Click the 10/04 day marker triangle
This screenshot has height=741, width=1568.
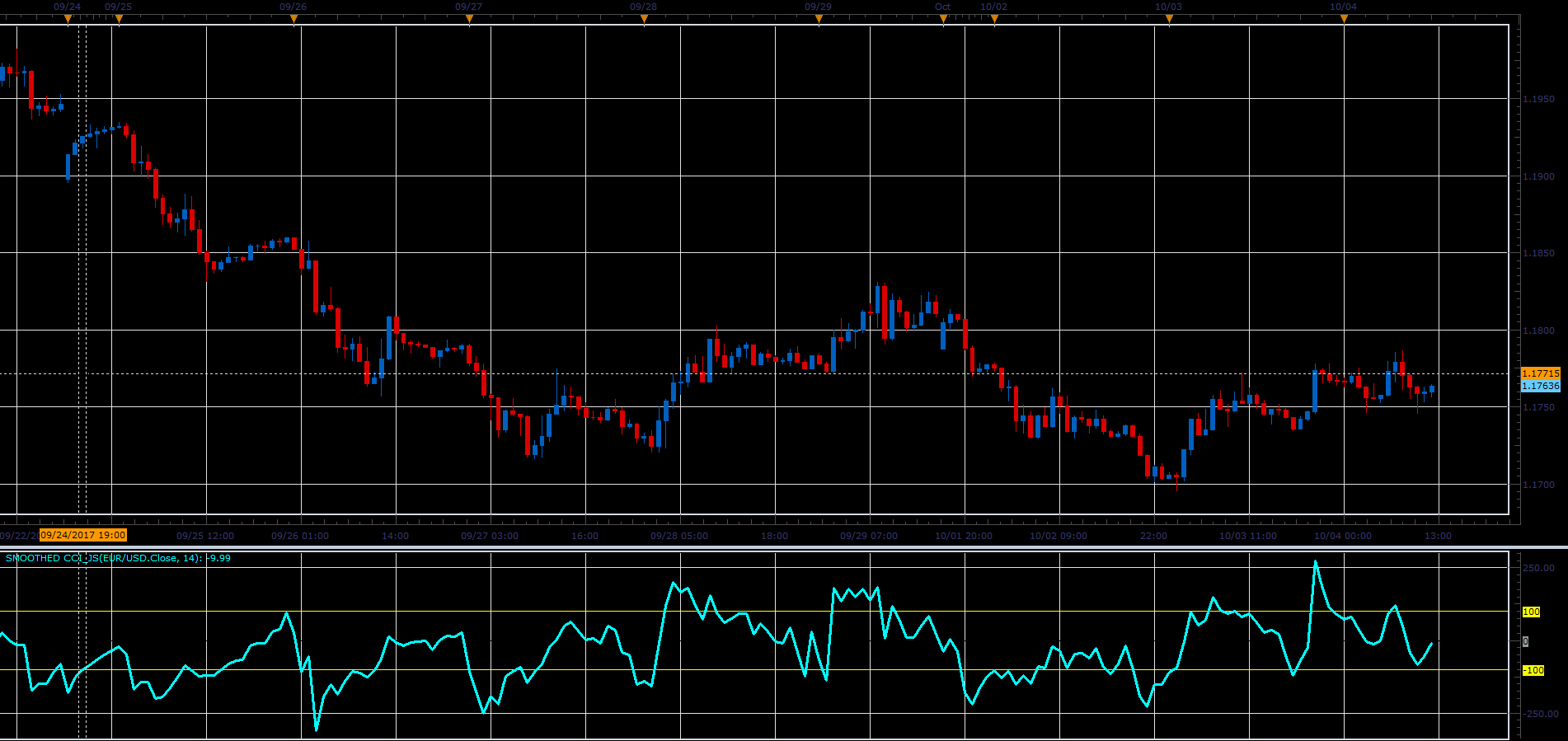(1344, 18)
